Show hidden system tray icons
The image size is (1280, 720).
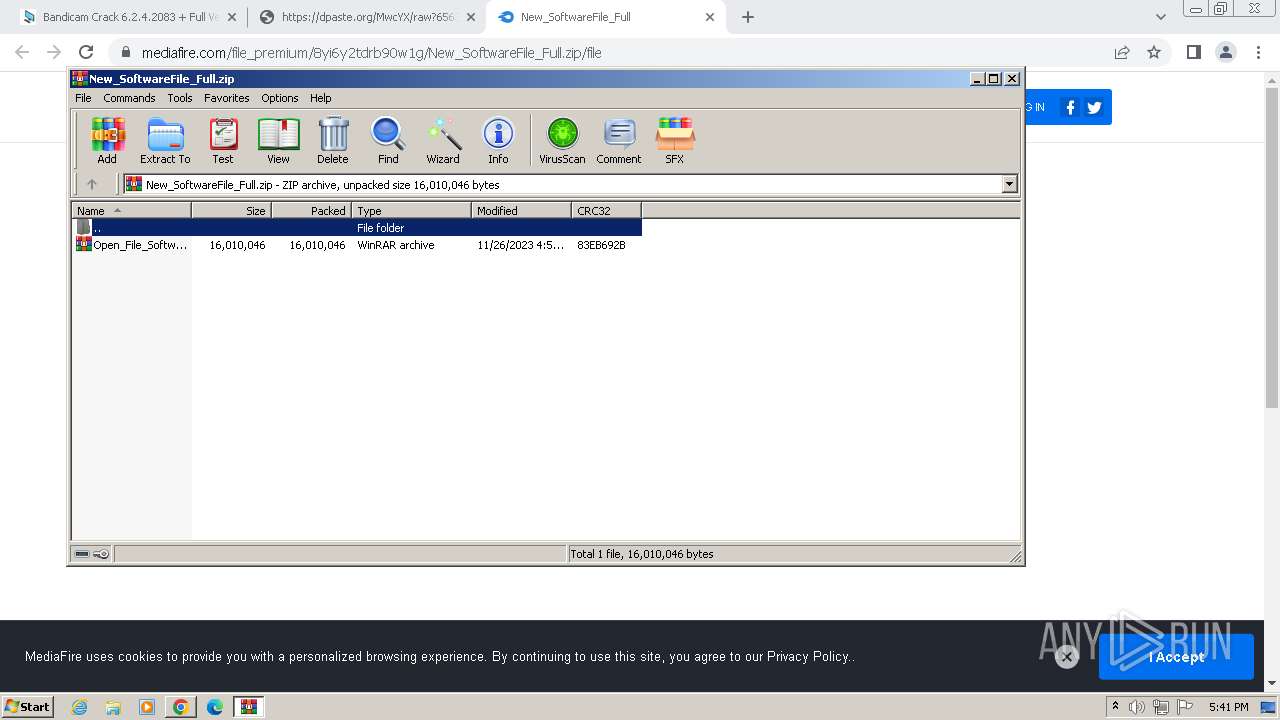click(x=1115, y=706)
